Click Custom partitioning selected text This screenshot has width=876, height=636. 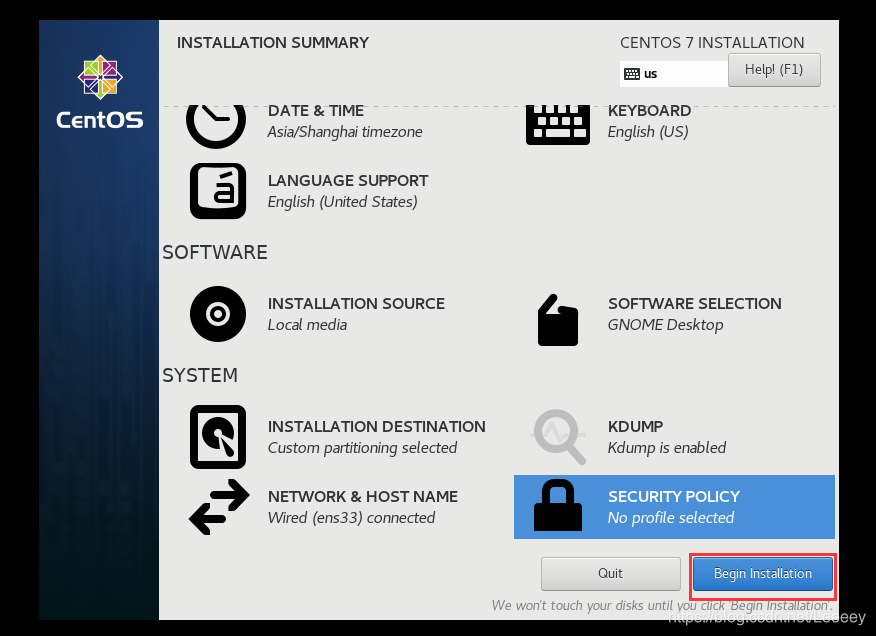click(362, 448)
